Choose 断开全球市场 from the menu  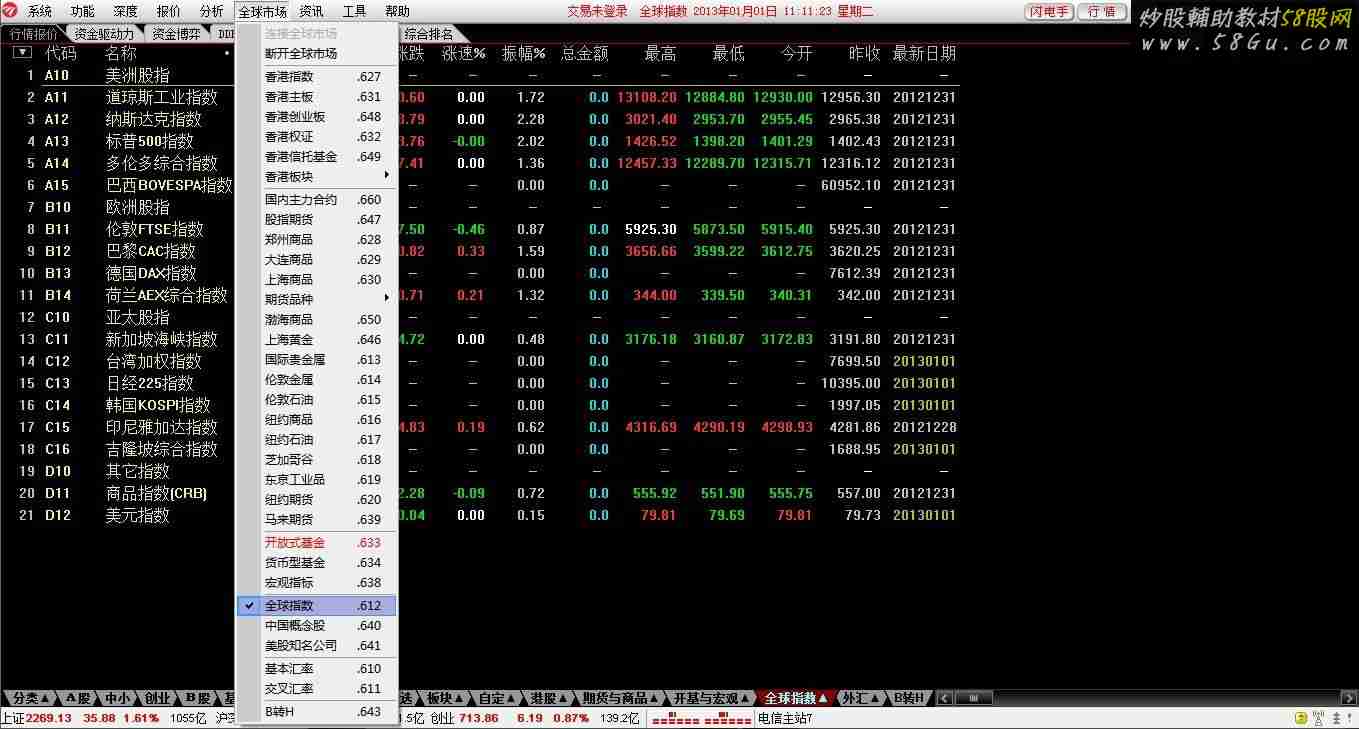(x=317, y=53)
